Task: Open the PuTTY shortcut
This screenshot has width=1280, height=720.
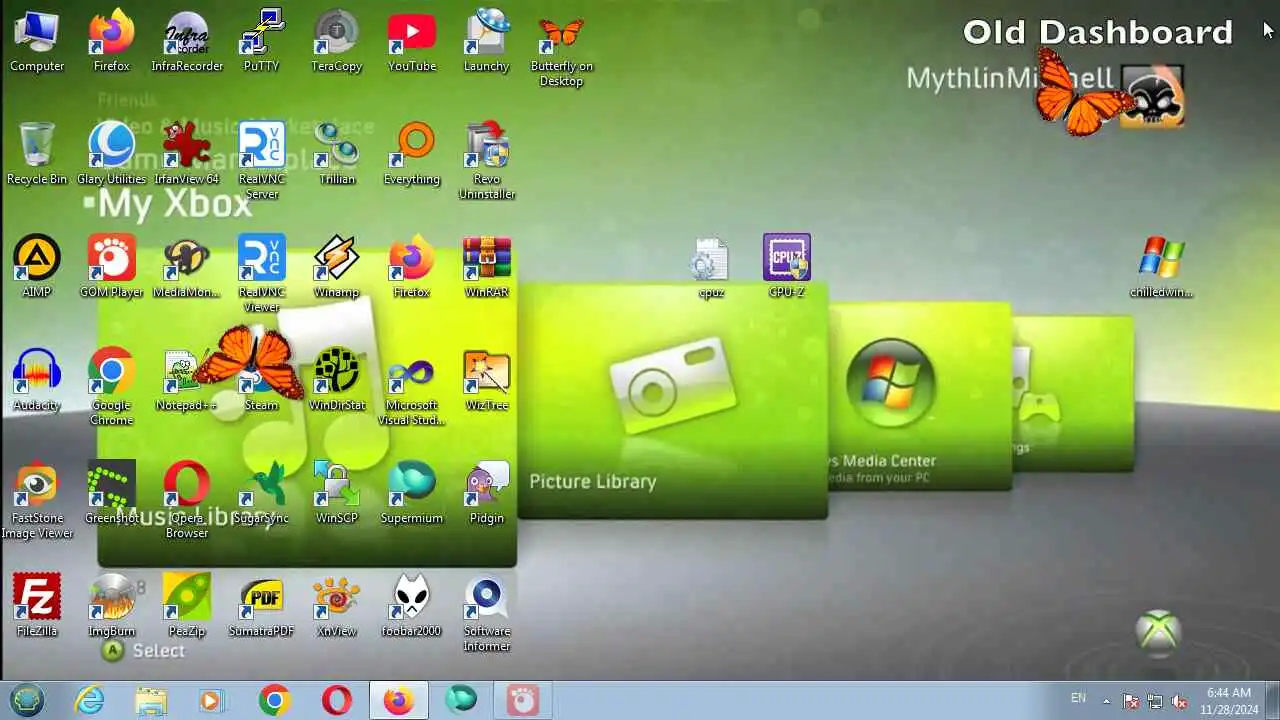Action: [x=262, y=41]
